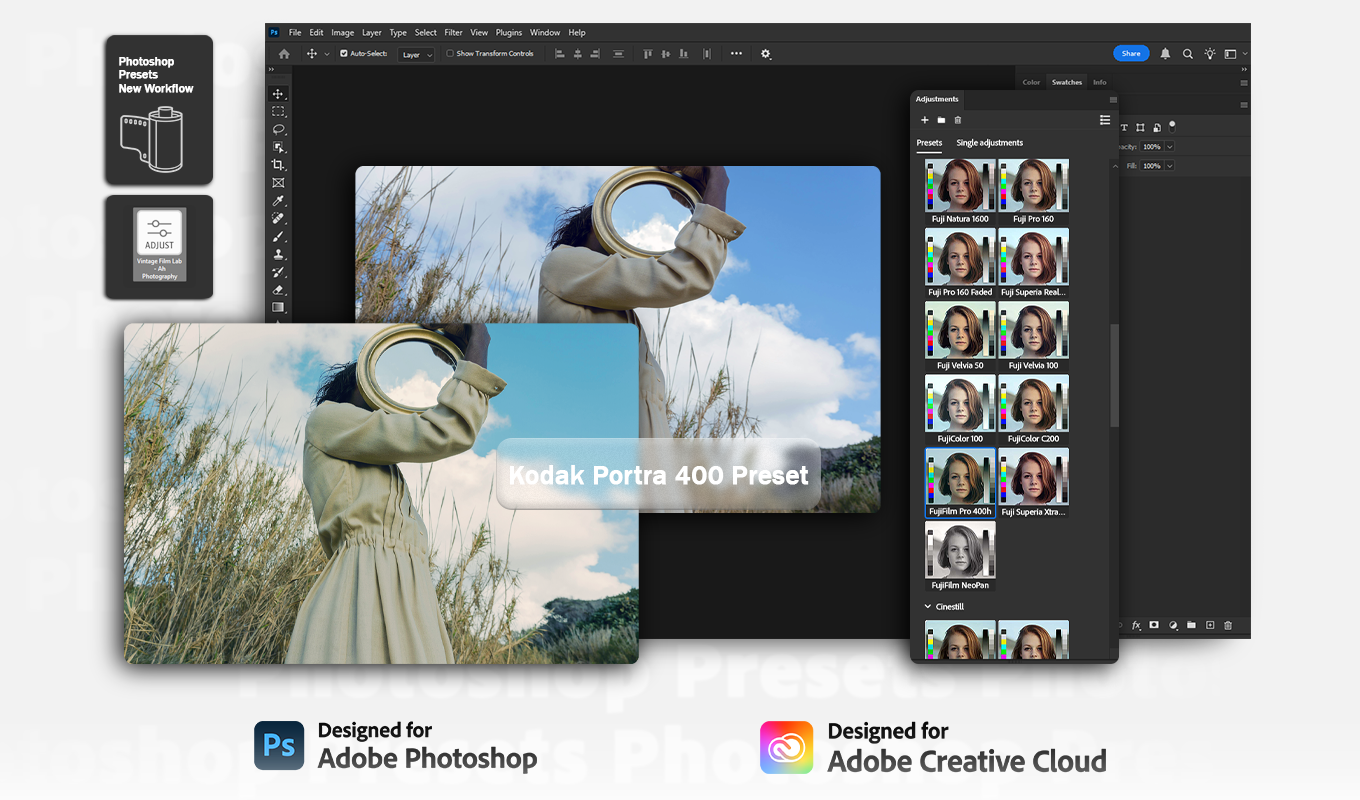Open the Fill percentage dropdown arrow
Image resolution: width=1360 pixels, height=800 pixels.
(1169, 166)
